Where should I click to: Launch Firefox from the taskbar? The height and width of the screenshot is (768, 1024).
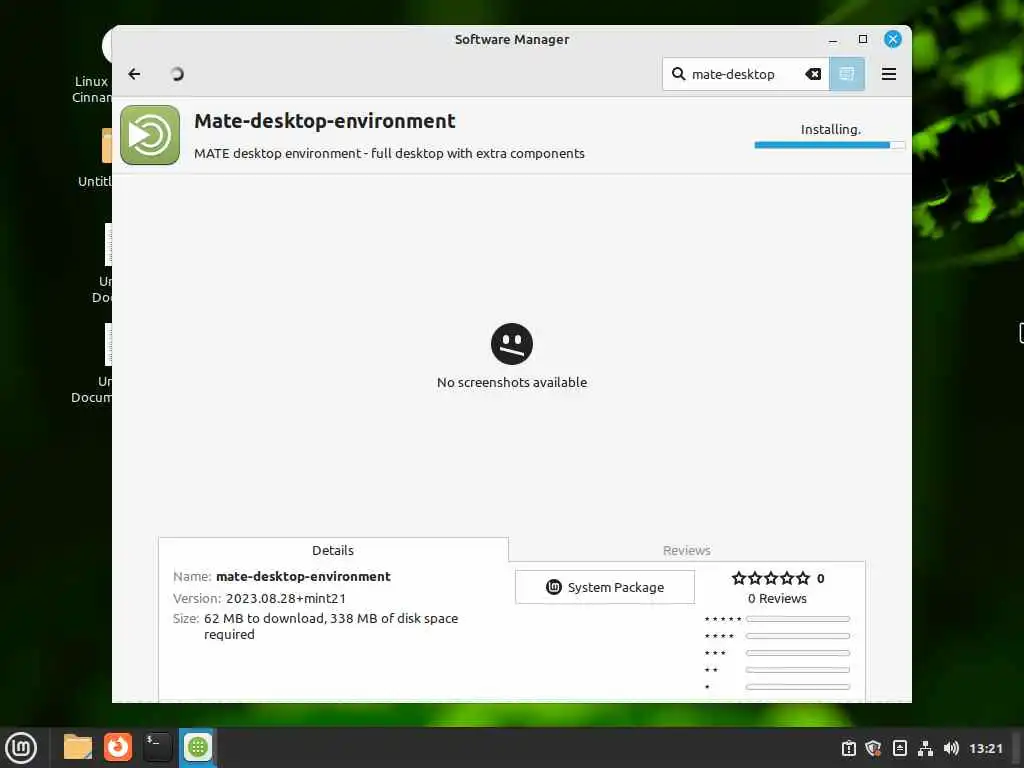click(x=118, y=747)
